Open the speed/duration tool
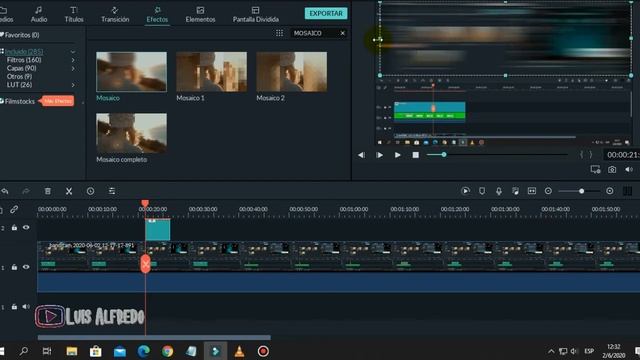The width and height of the screenshot is (640, 360). [x=90, y=191]
